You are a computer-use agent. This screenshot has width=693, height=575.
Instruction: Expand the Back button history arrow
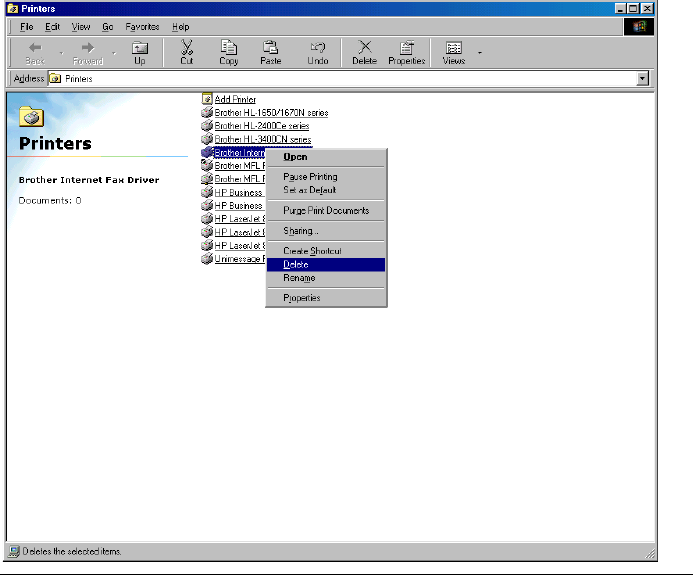tap(60, 52)
